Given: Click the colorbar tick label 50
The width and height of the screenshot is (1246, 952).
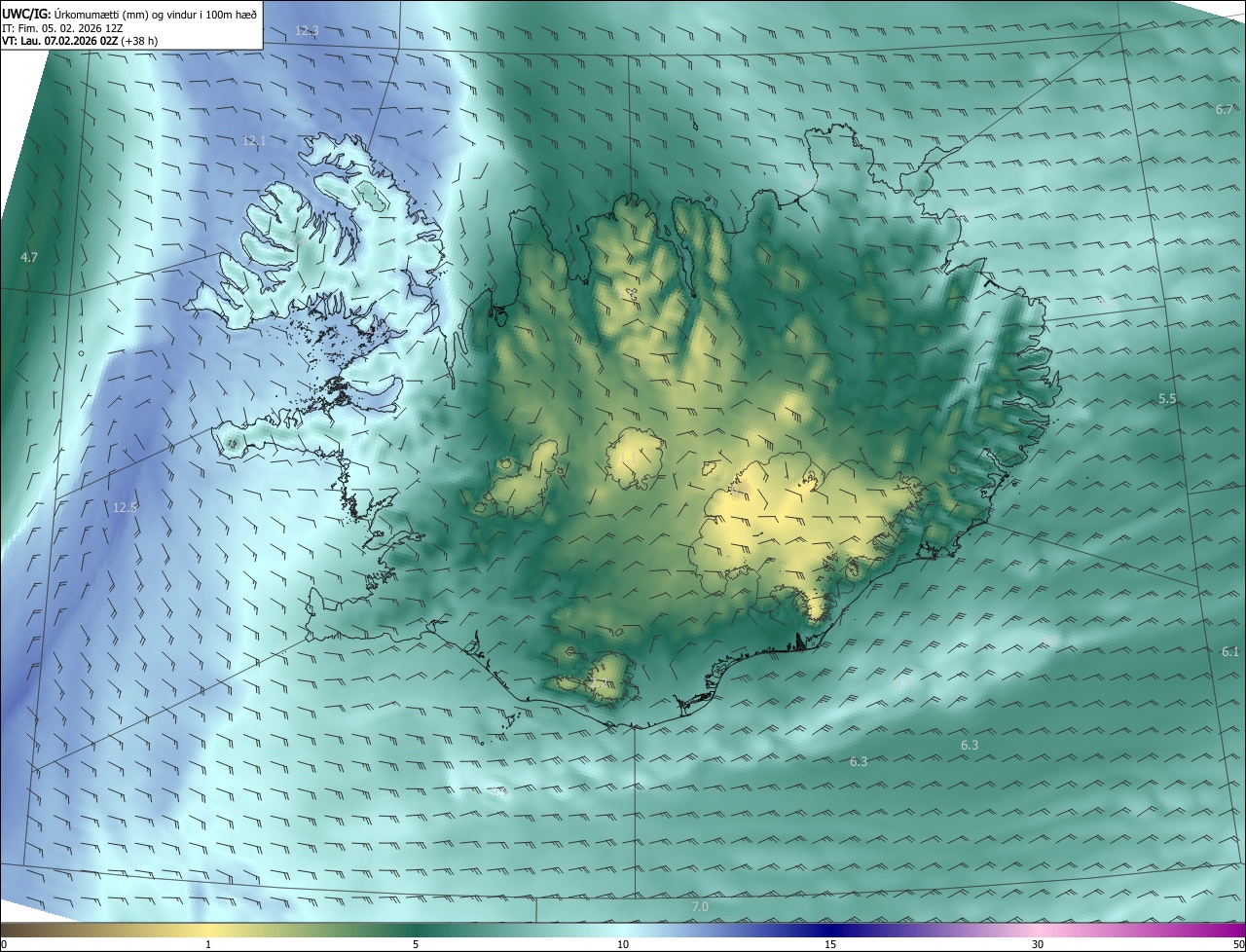Looking at the screenshot, I should point(1238,944).
